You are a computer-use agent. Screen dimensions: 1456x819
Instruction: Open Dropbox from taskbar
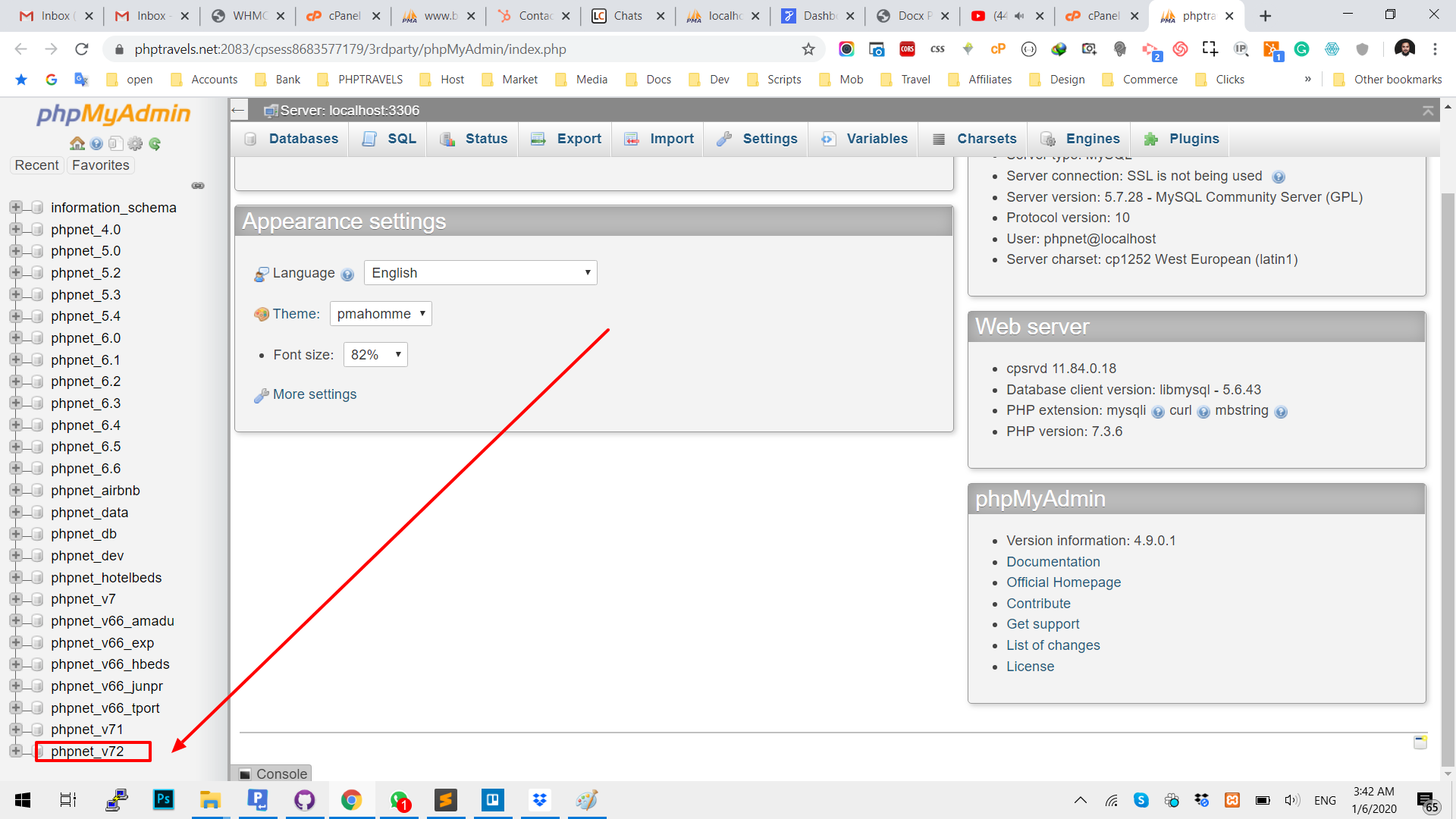point(540,800)
